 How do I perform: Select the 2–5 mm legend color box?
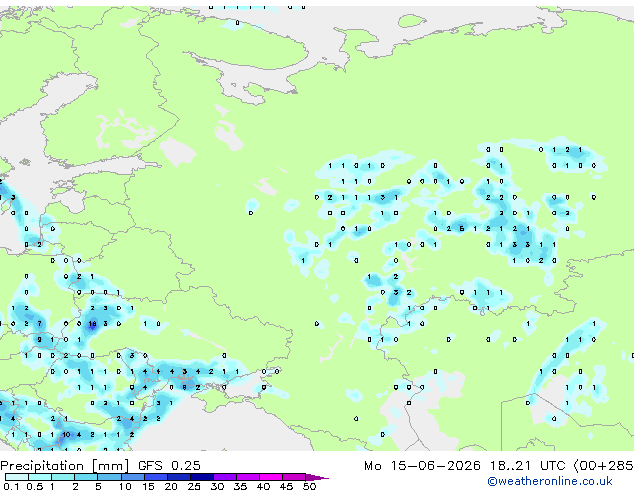click(x=86, y=477)
